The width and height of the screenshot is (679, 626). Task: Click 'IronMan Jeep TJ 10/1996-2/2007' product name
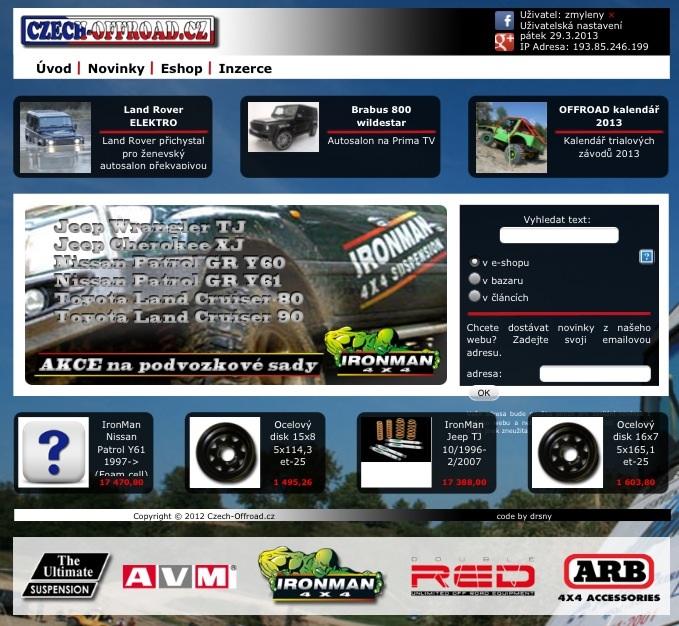(464, 443)
